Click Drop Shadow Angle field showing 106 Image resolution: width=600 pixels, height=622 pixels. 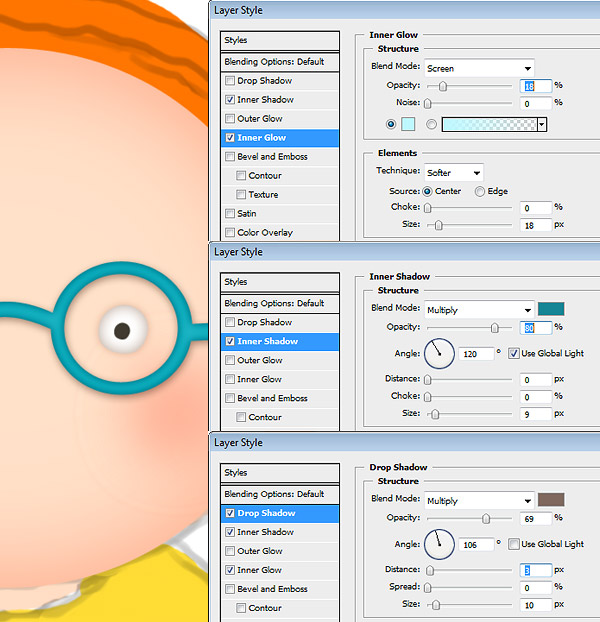476,545
